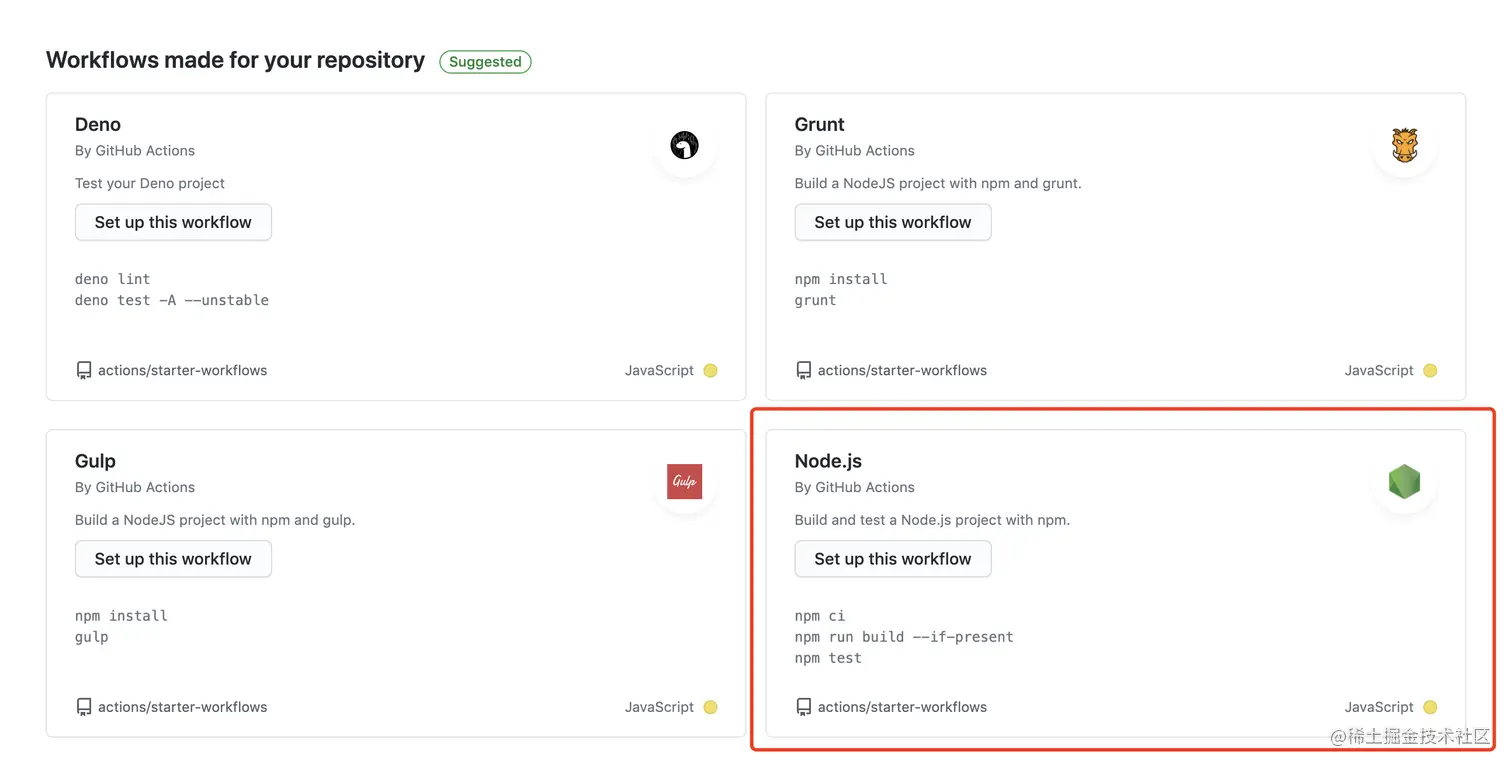Click the yellow JavaScript dot on the Deno card
This screenshot has width=1512, height=768.
point(710,370)
